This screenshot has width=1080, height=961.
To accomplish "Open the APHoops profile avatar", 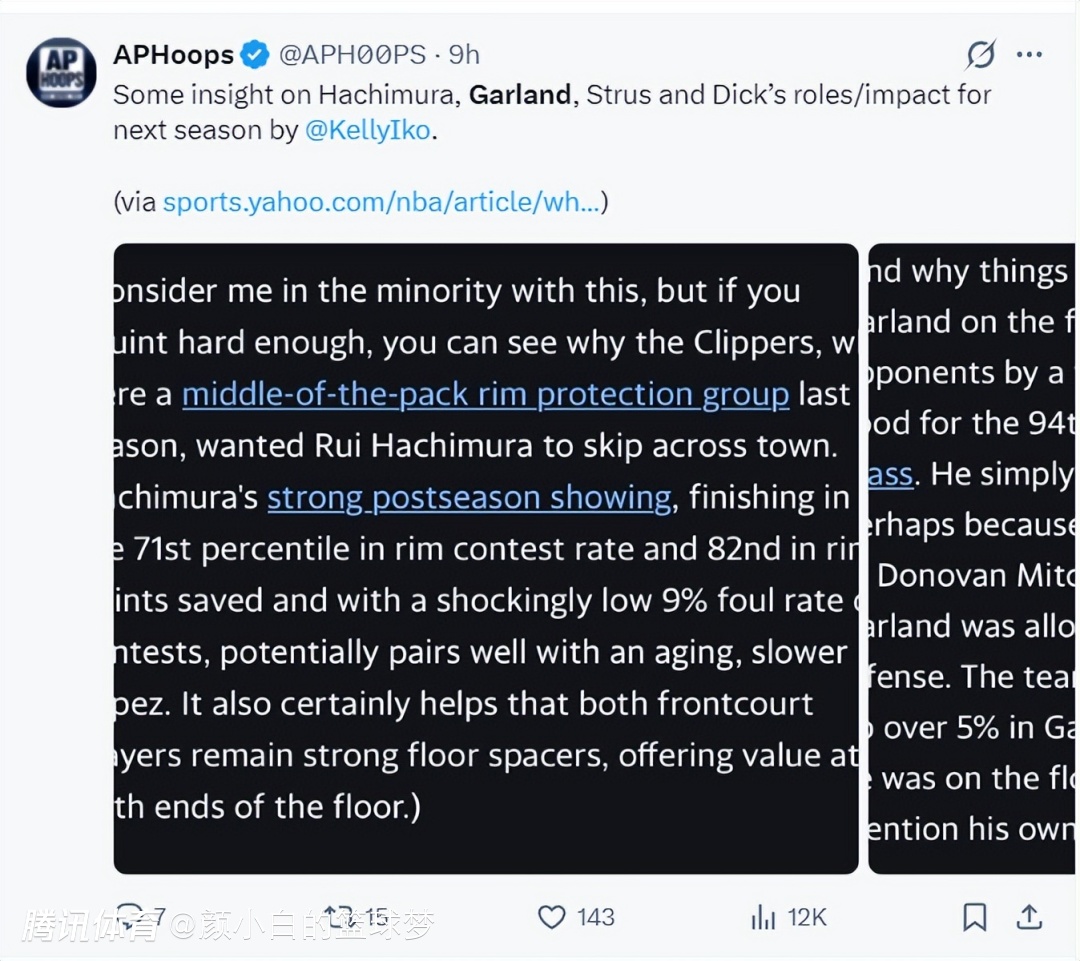I will point(61,72).
